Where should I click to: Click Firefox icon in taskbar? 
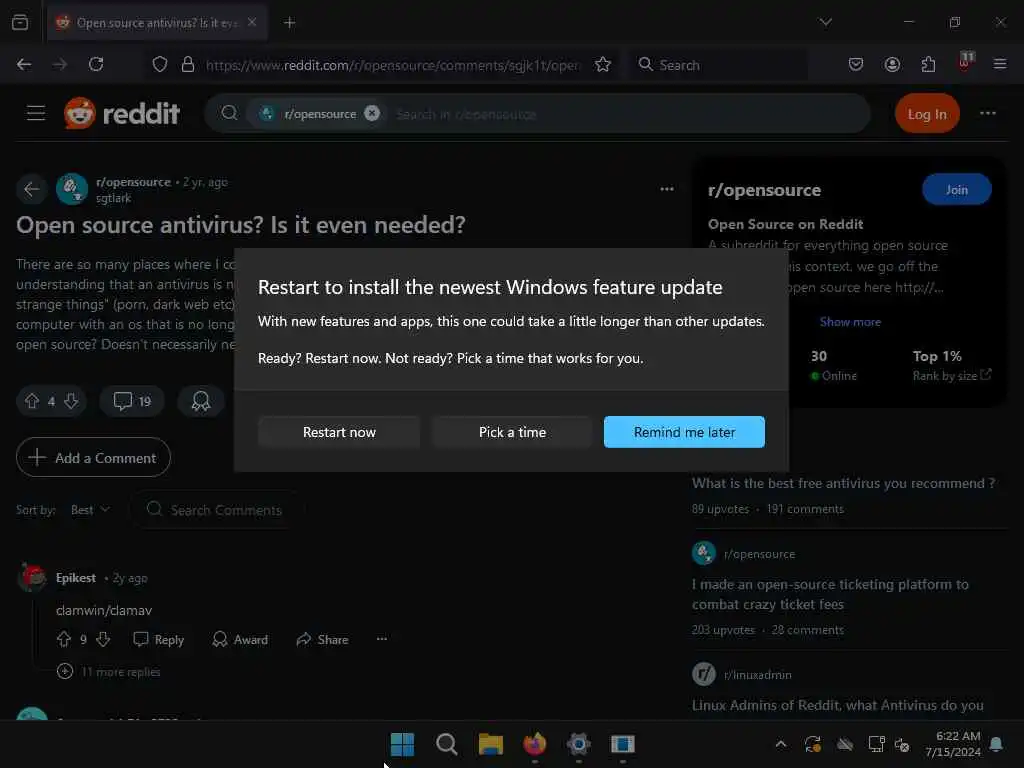535,744
